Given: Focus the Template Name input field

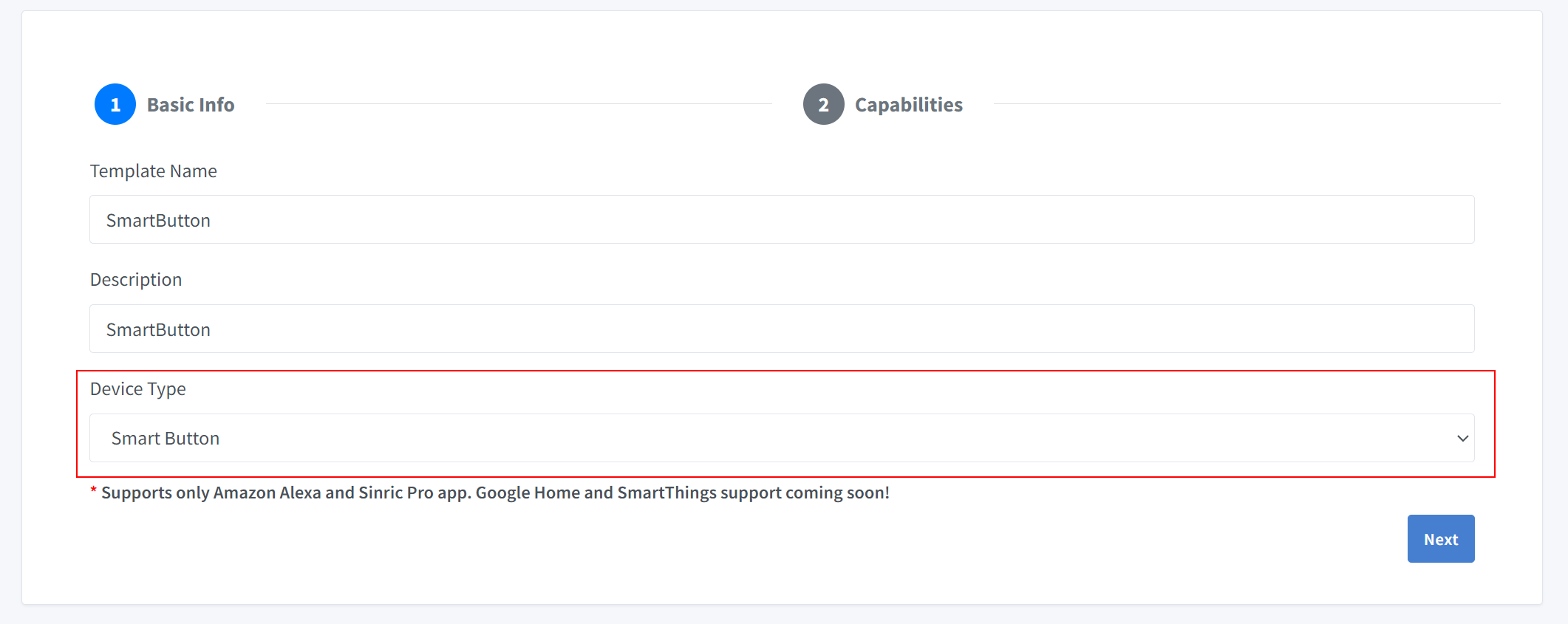Looking at the screenshot, I should (x=782, y=220).
